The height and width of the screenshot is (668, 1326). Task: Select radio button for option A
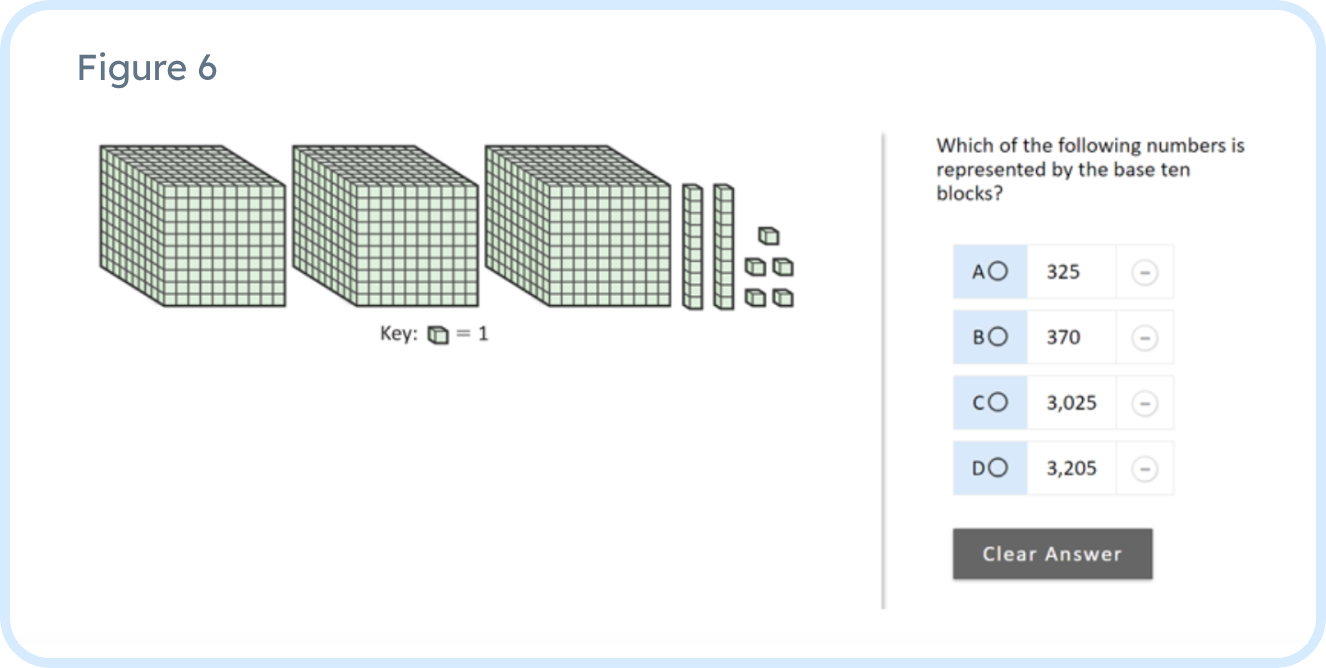click(998, 272)
